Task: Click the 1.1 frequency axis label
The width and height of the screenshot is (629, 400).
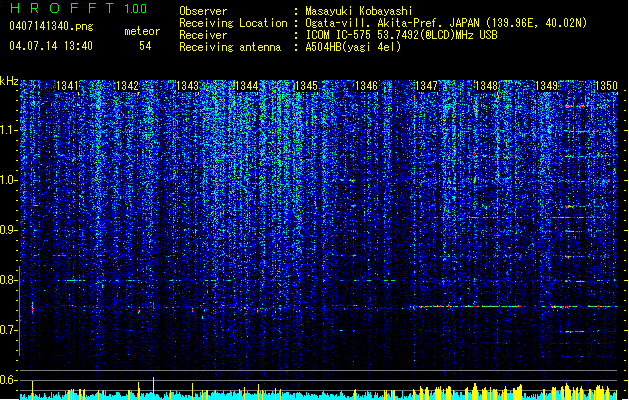Action: pyautogui.click(x=9, y=130)
